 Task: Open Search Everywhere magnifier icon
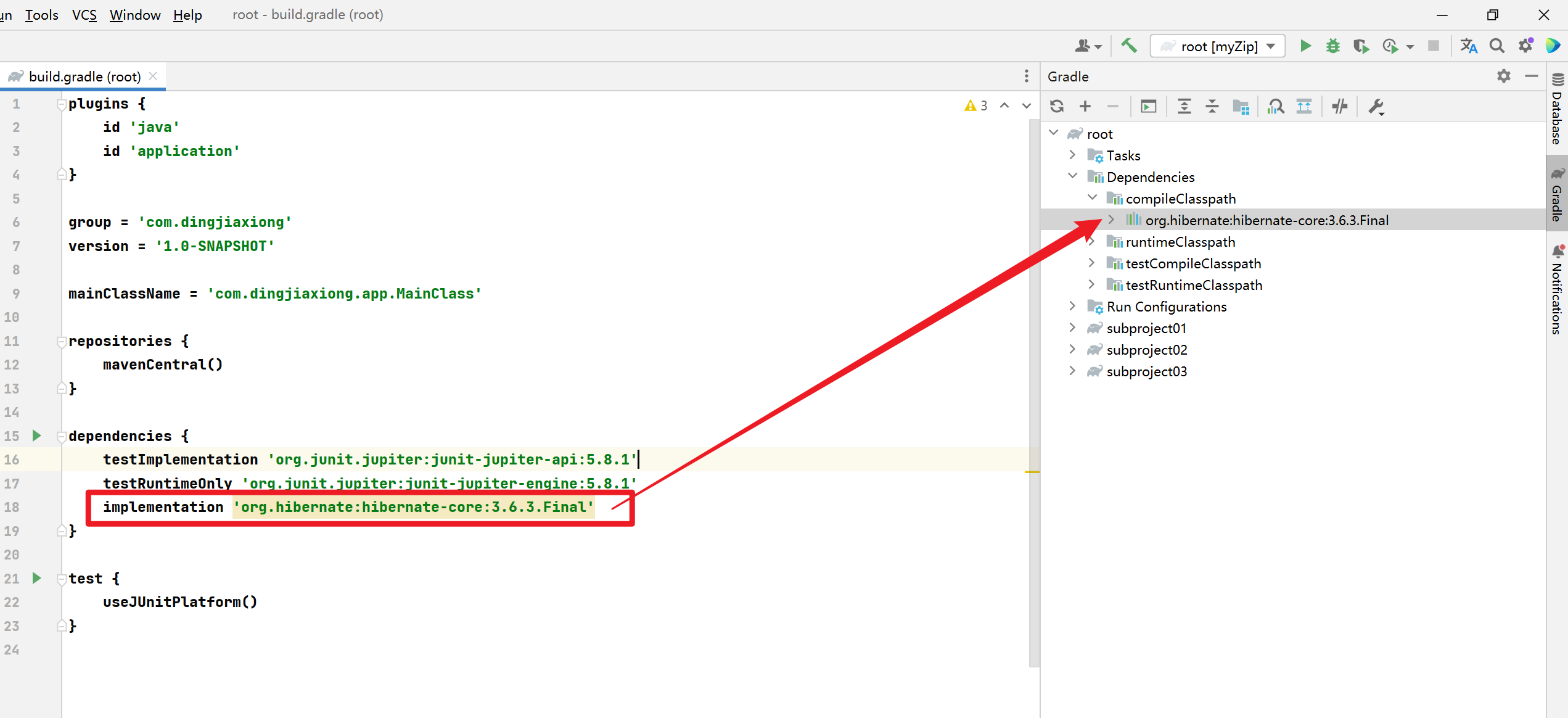(1496, 46)
